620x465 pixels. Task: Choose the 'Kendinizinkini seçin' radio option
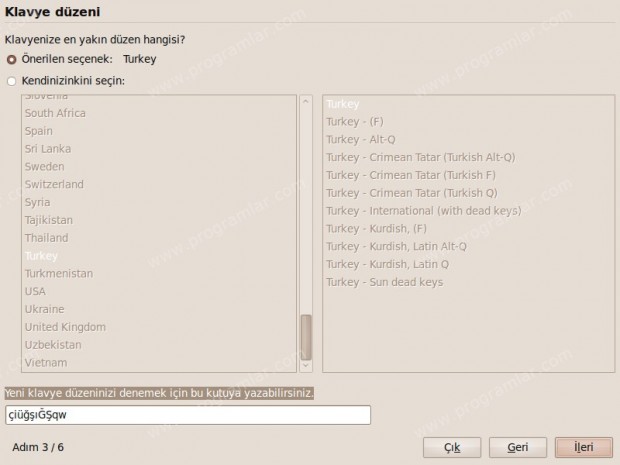[x=12, y=80]
